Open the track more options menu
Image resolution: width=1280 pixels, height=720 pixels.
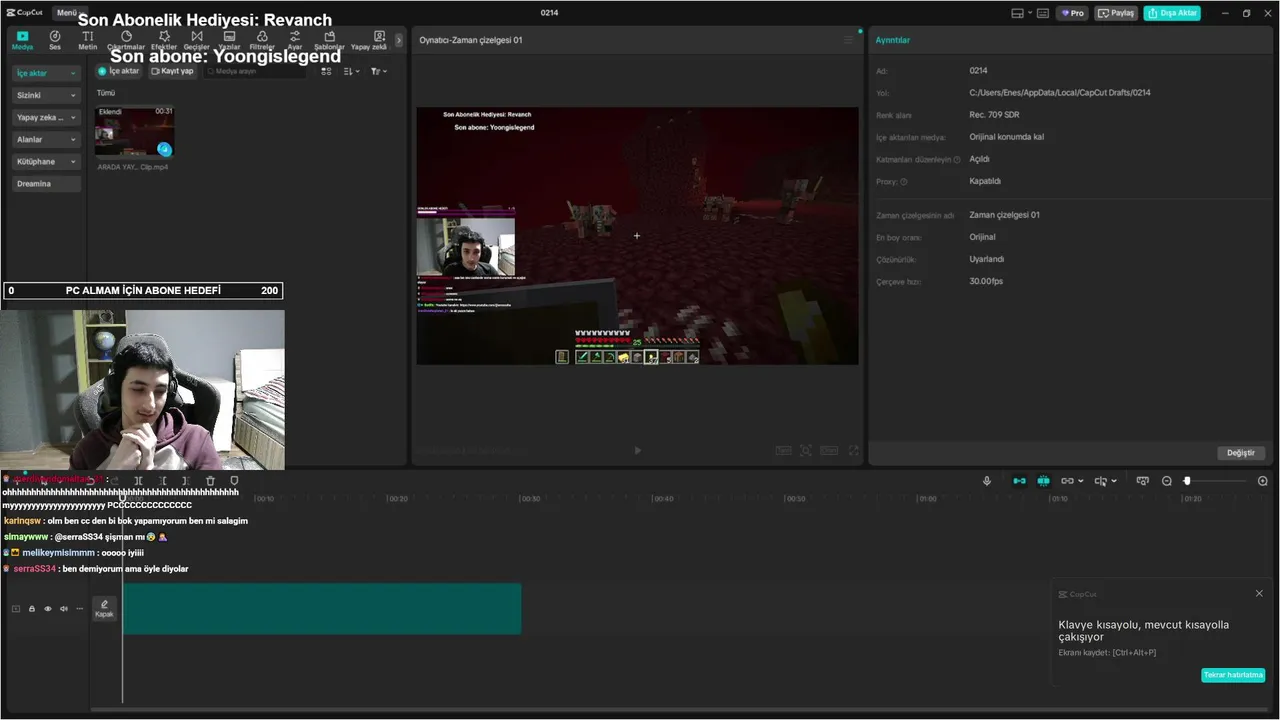[80, 608]
